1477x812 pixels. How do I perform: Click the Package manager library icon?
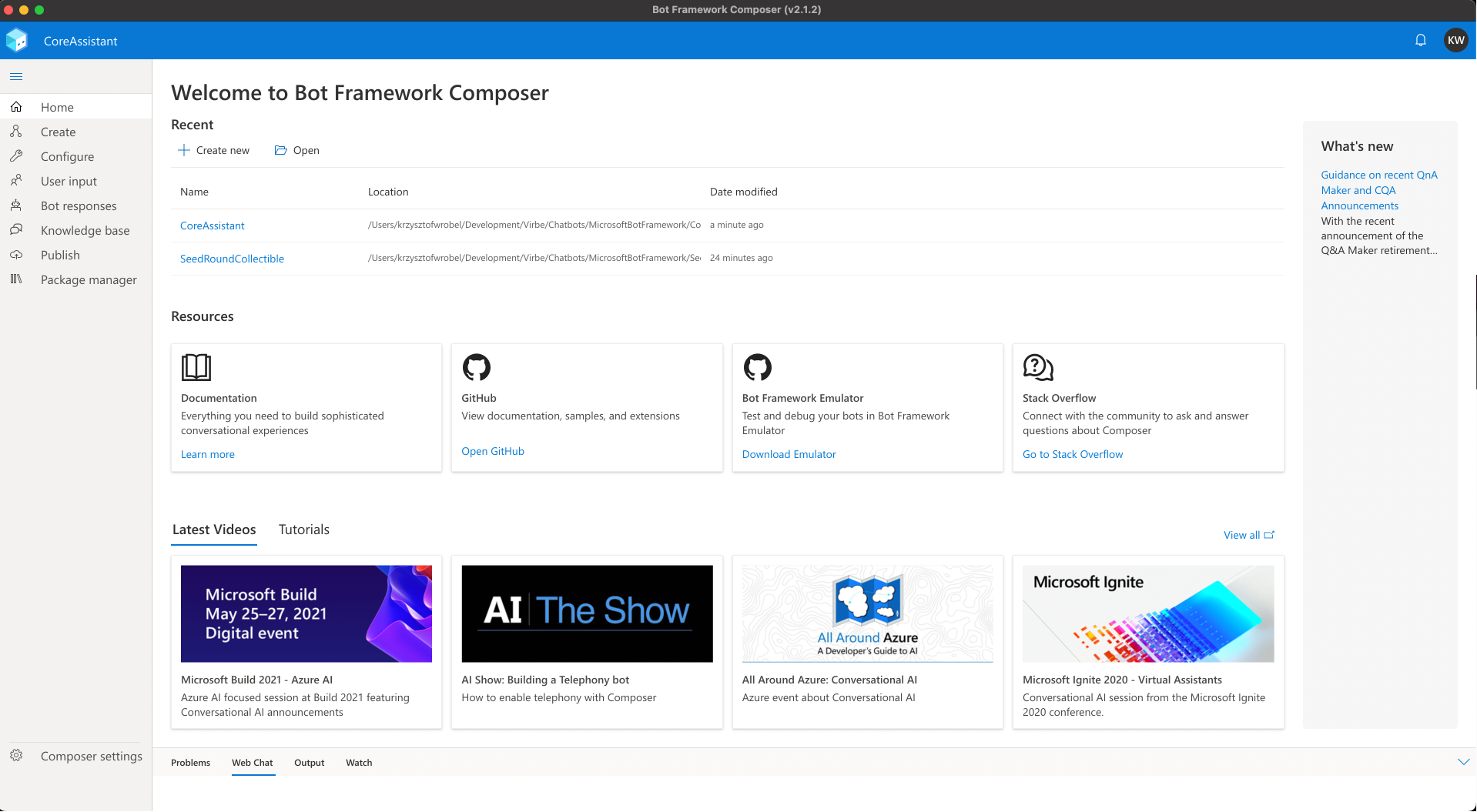[x=16, y=279]
